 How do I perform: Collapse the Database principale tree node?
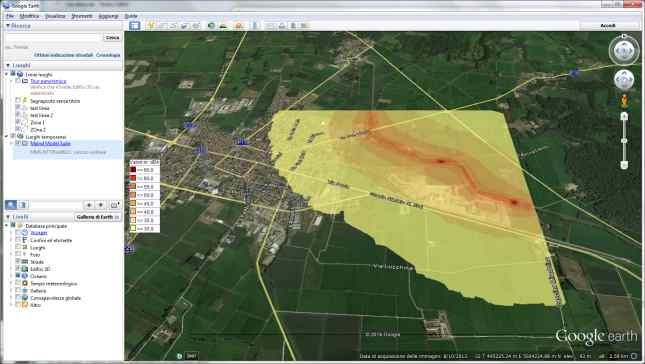7,226
